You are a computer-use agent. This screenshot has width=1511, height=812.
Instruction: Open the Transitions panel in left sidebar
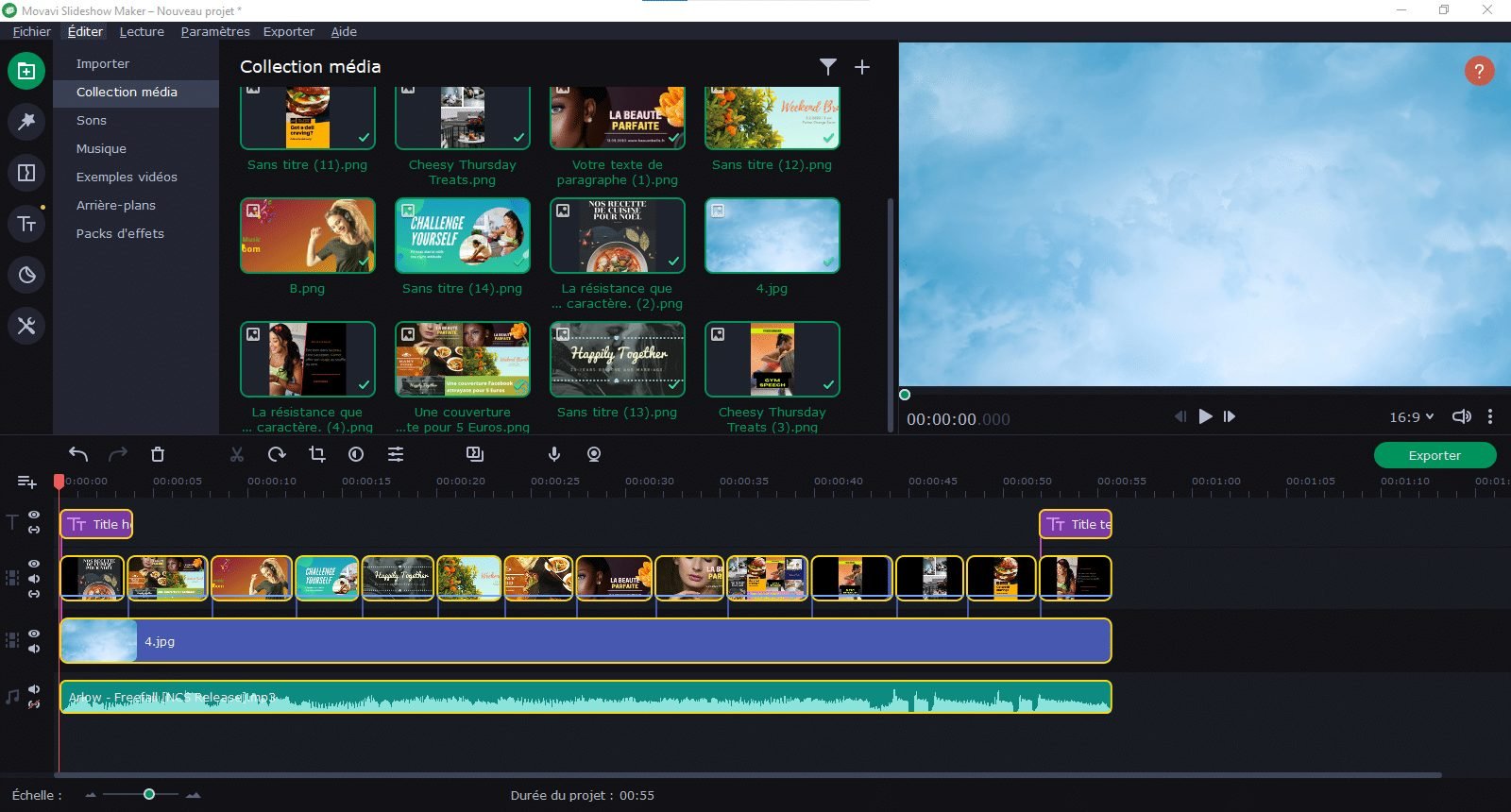[x=26, y=173]
